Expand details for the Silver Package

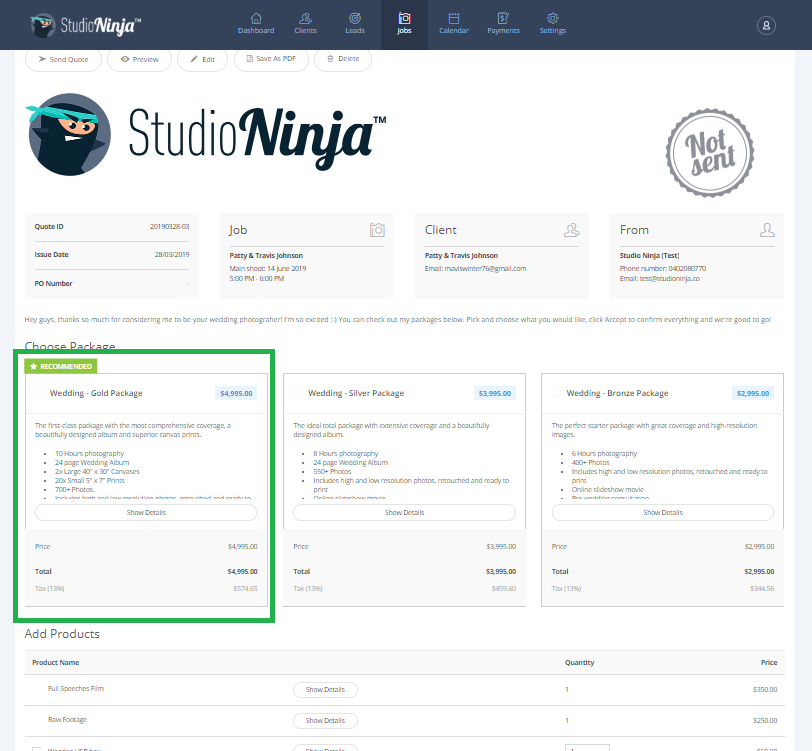(404, 512)
